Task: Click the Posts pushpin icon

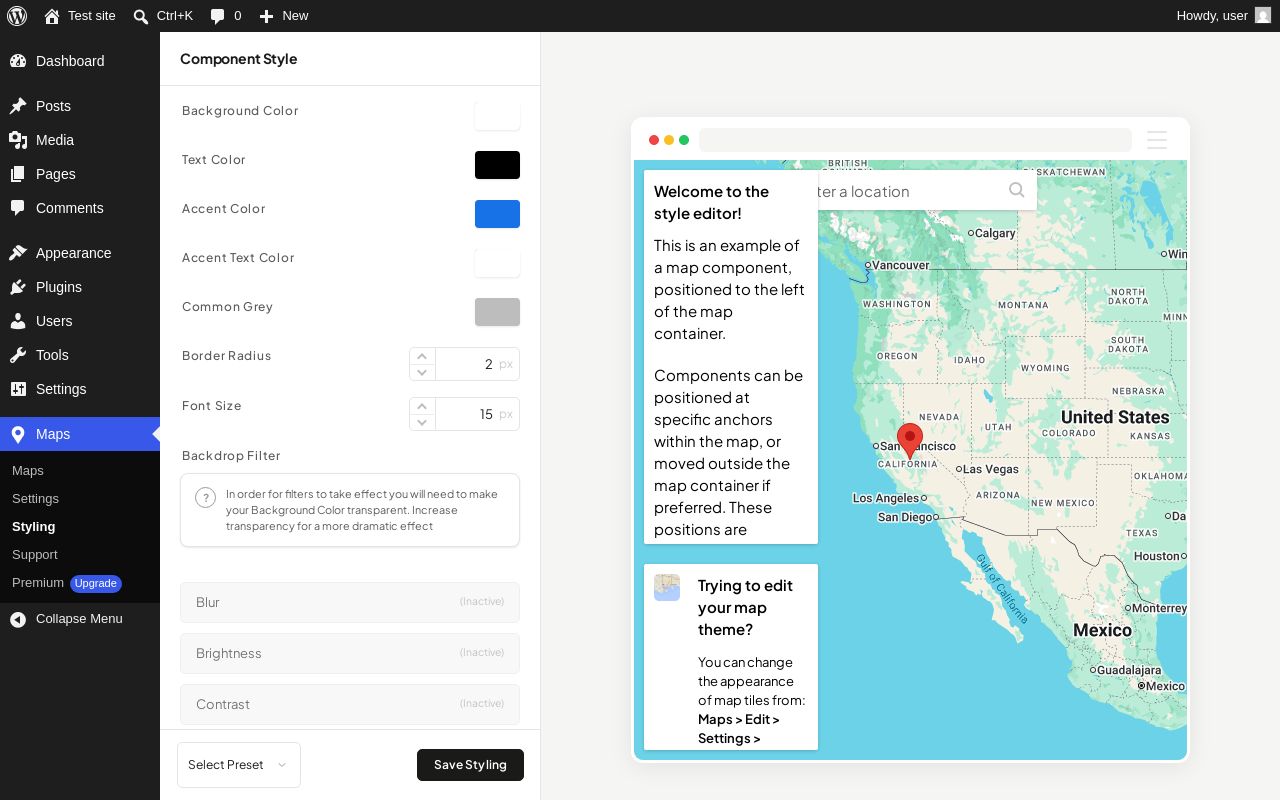Action: [x=18, y=106]
